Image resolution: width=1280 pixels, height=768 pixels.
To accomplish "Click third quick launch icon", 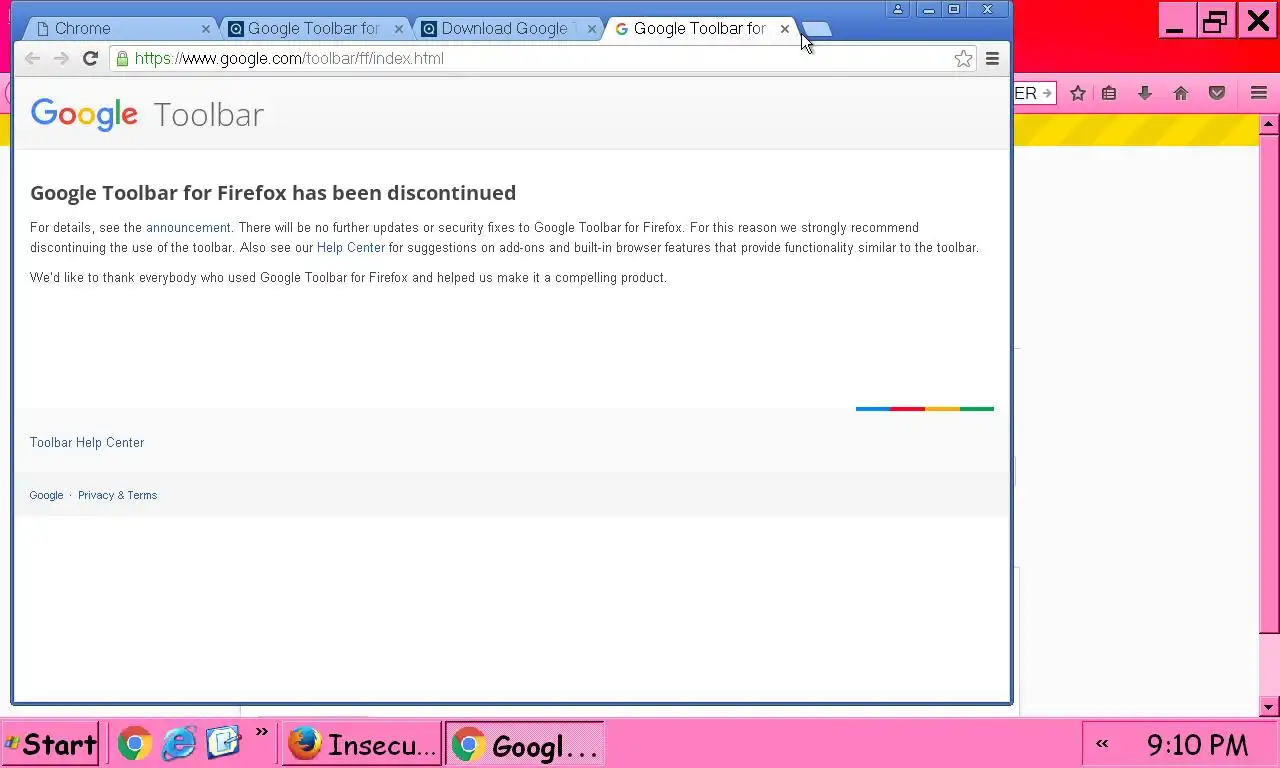I will tap(223, 743).
